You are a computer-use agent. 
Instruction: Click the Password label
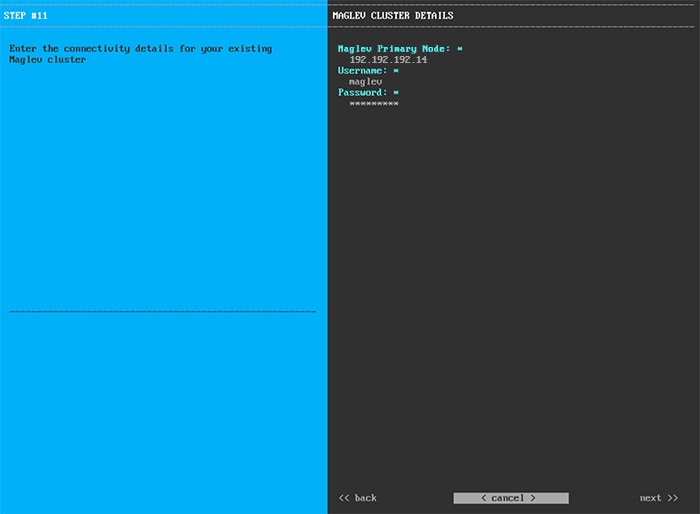[362, 92]
